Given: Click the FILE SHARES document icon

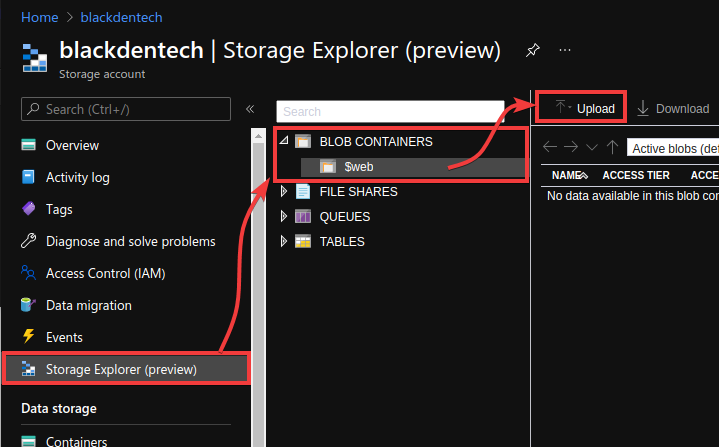Looking at the screenshot, I should point(303,191).
